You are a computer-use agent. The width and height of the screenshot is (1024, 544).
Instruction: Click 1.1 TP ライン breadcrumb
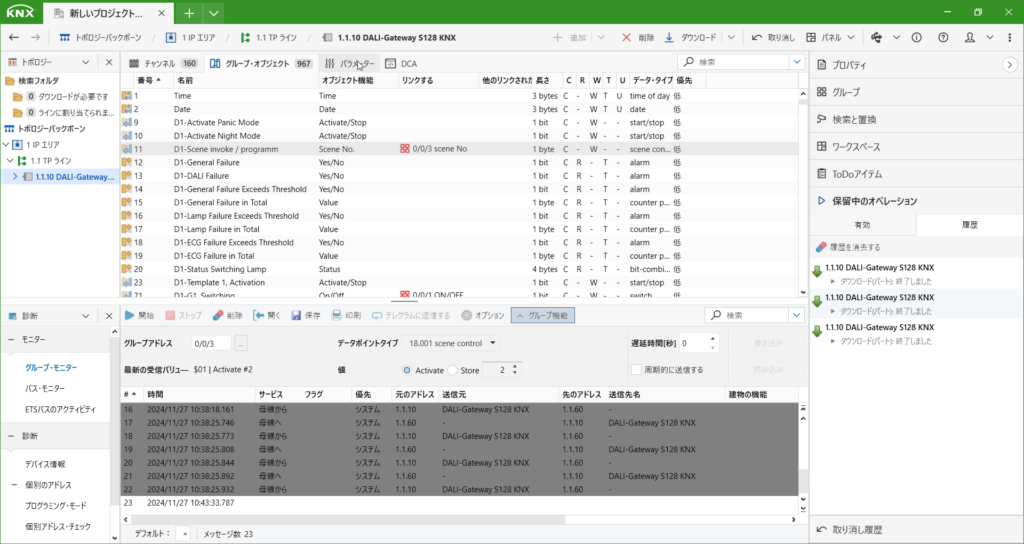268,38
